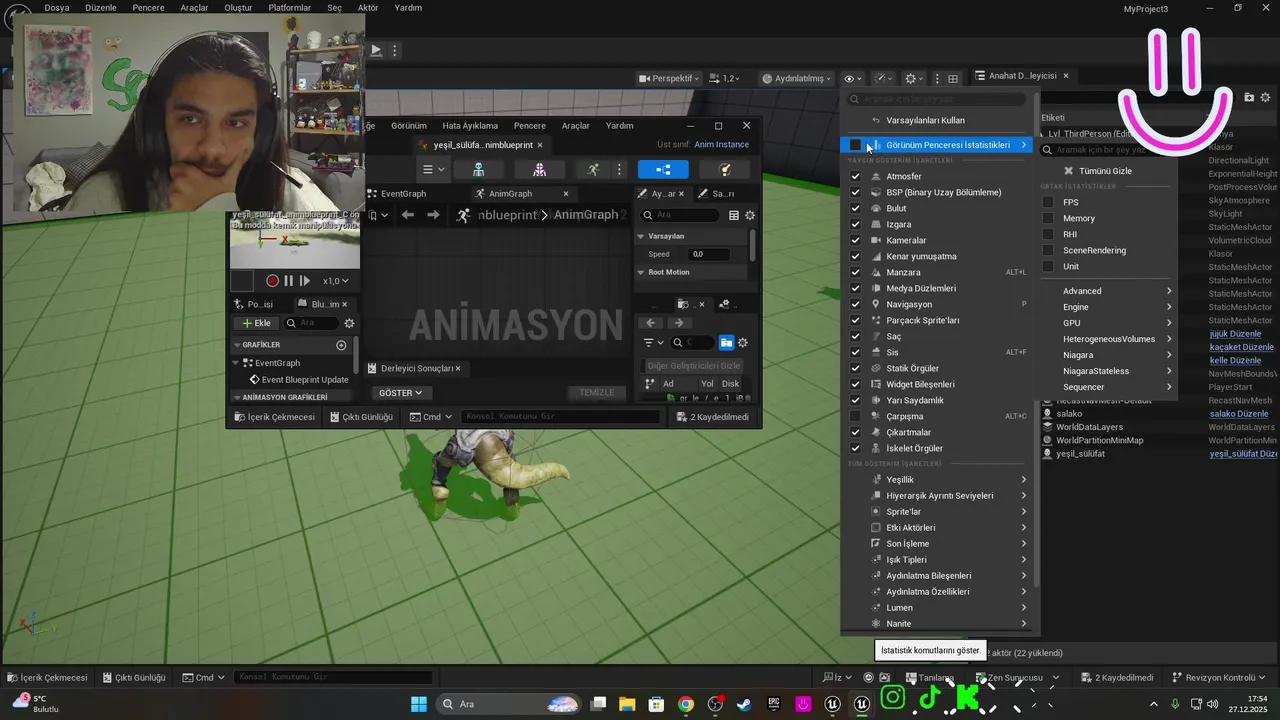This screenshot has width=1280, height=720.
Task: Open the Steam icon in the taskbar
Action: [x=743, y=704]
